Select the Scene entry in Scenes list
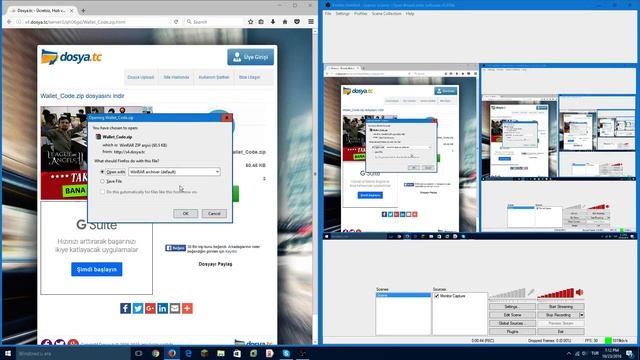This screenshot has height=360, width=640. (x=403, y=295)
